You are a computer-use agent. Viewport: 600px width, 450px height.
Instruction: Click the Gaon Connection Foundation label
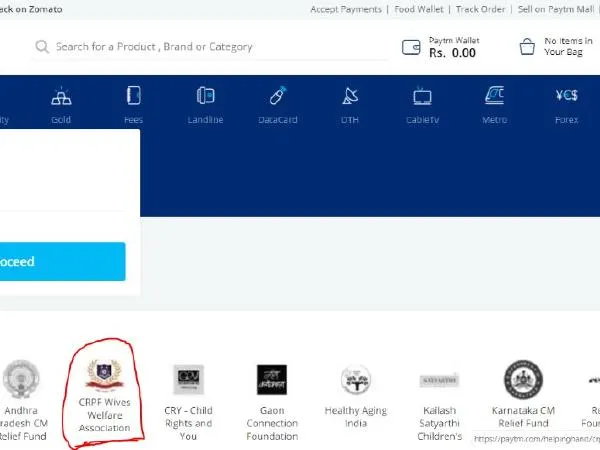pos(272,423)
